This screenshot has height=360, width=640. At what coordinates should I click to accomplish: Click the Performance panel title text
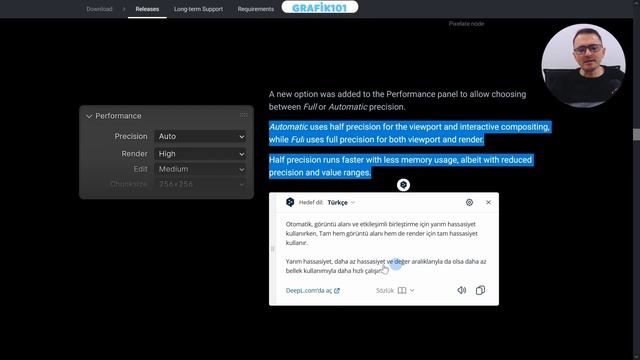[x=118, y=116]
